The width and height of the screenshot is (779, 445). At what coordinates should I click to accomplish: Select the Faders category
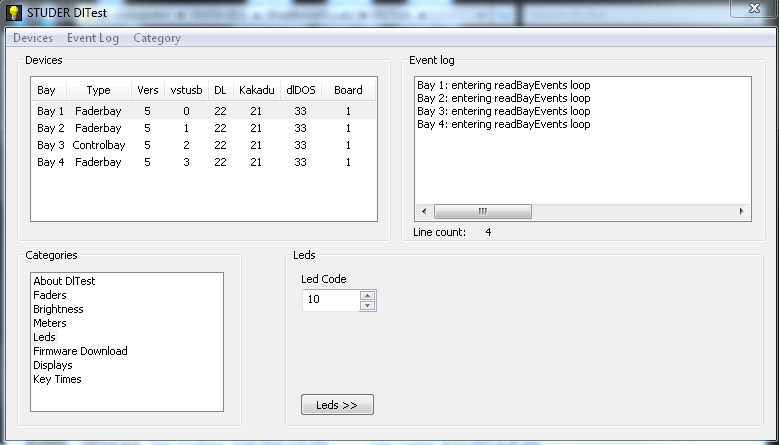[x=50, y=295]
